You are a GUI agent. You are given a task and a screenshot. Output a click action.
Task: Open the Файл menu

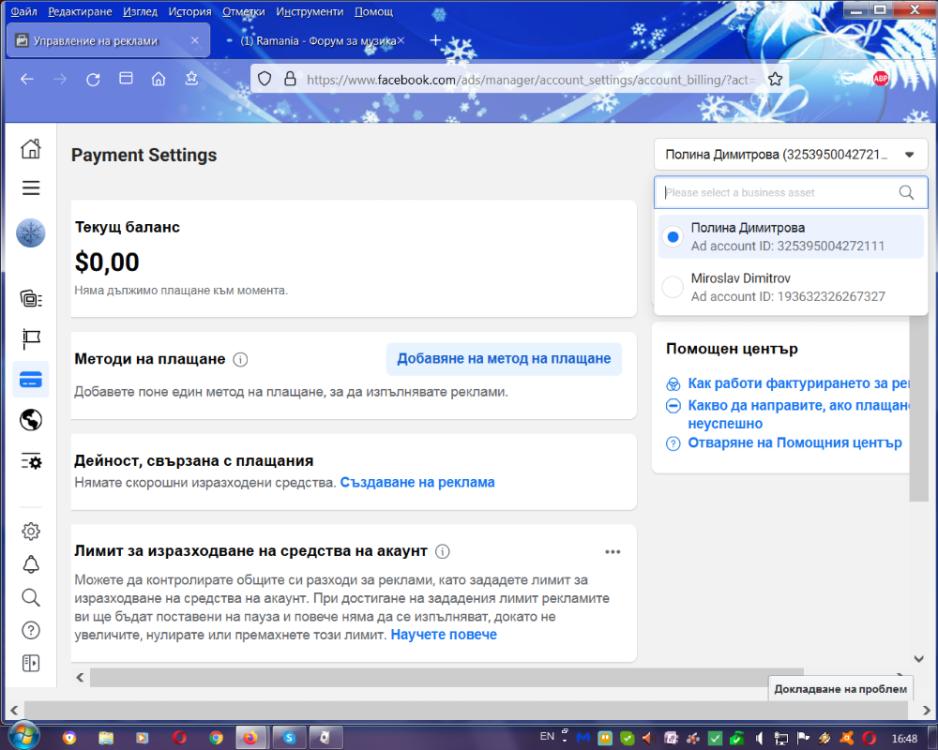tap(24, 11)
